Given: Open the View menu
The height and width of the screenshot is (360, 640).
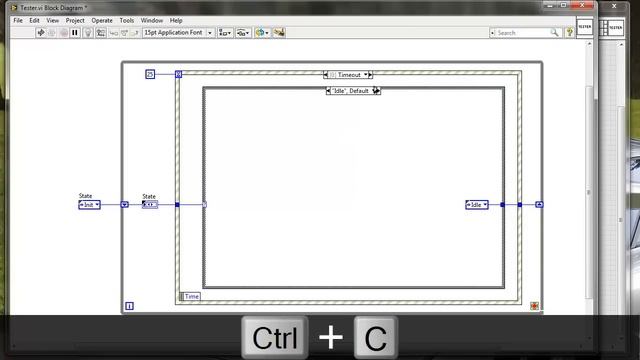Looking at the screenshot, I should pyautogui.click(x=53, y=20).
